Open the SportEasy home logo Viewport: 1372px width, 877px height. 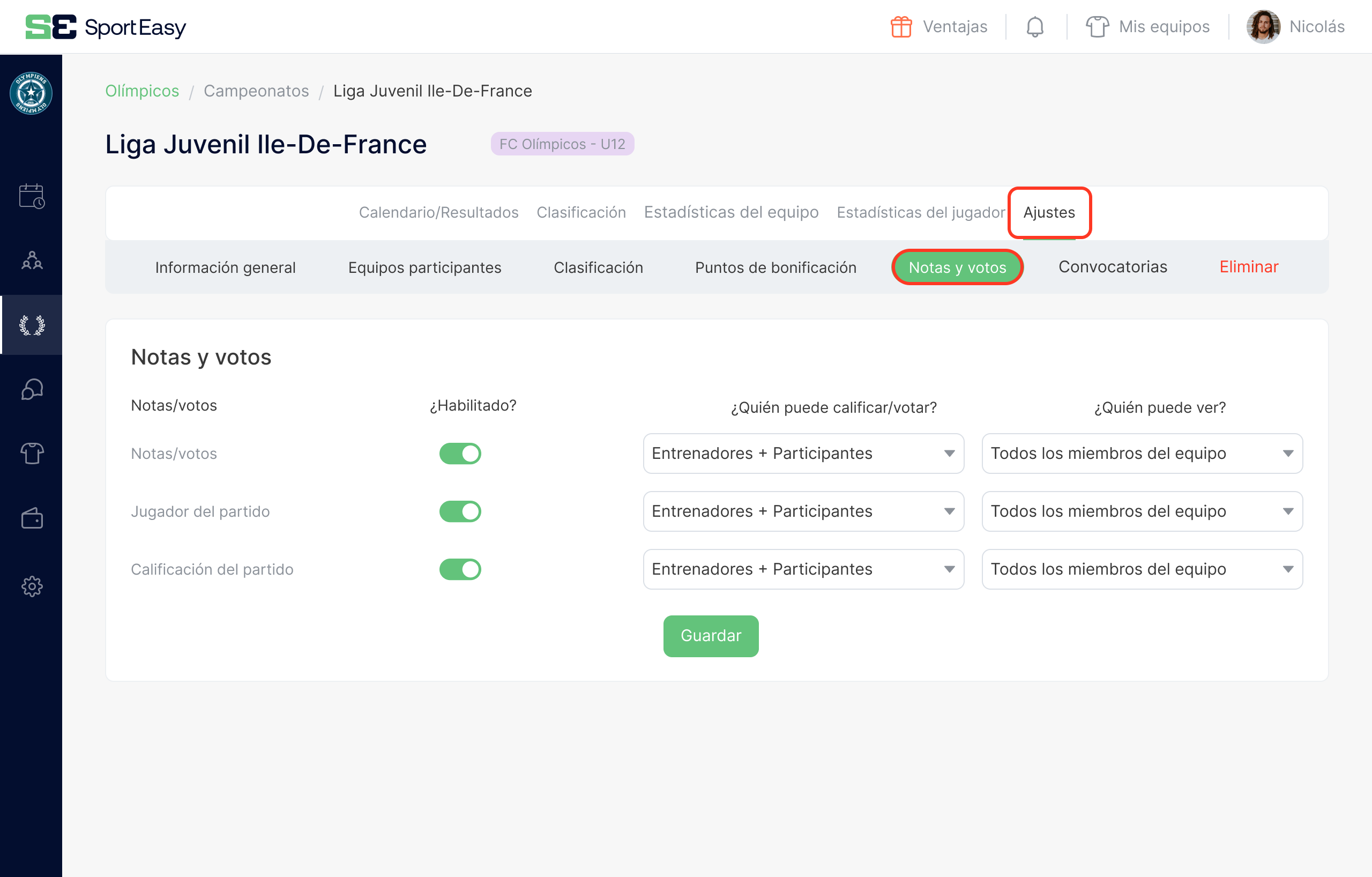click(106, 27)
